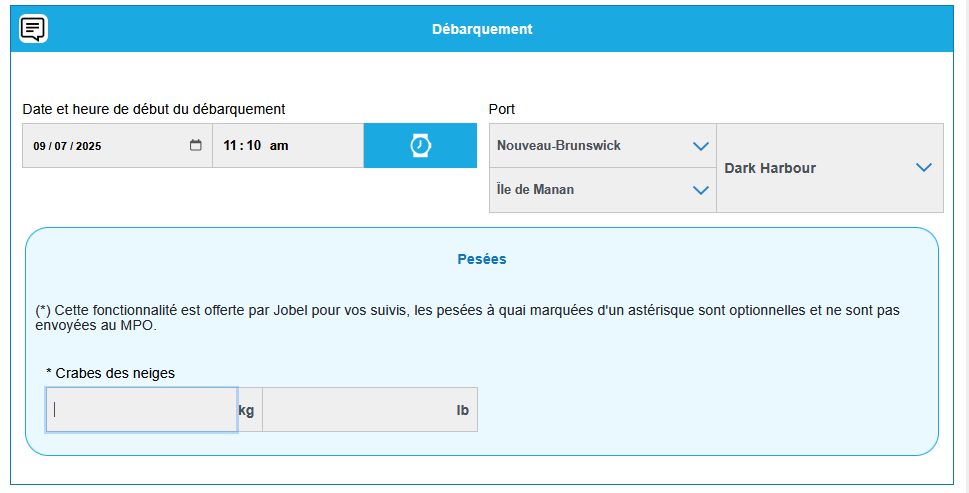Click the Débarquement header title

pos(482,29)
